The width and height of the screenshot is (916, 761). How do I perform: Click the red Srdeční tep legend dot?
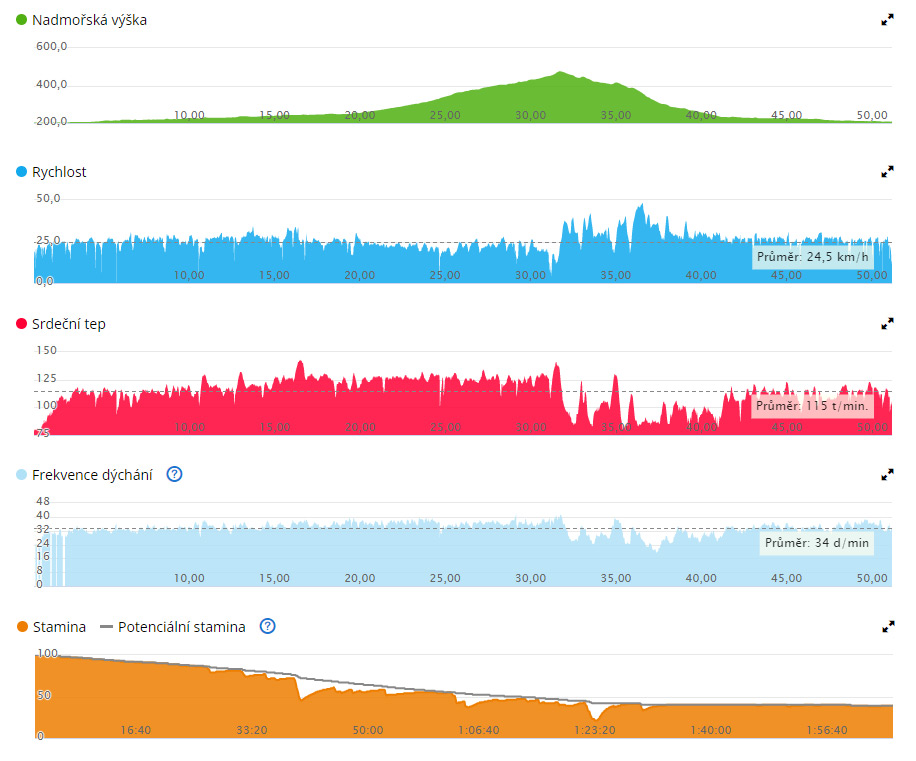point(22,324)
